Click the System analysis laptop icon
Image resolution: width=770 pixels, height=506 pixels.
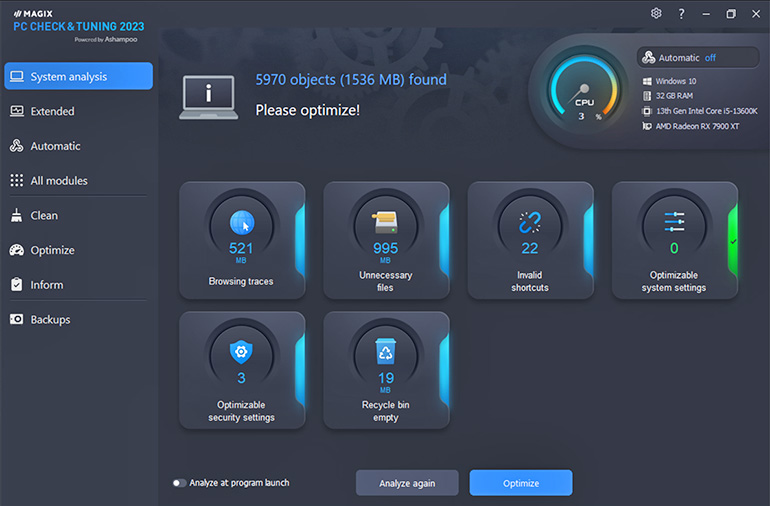[17, 76]
